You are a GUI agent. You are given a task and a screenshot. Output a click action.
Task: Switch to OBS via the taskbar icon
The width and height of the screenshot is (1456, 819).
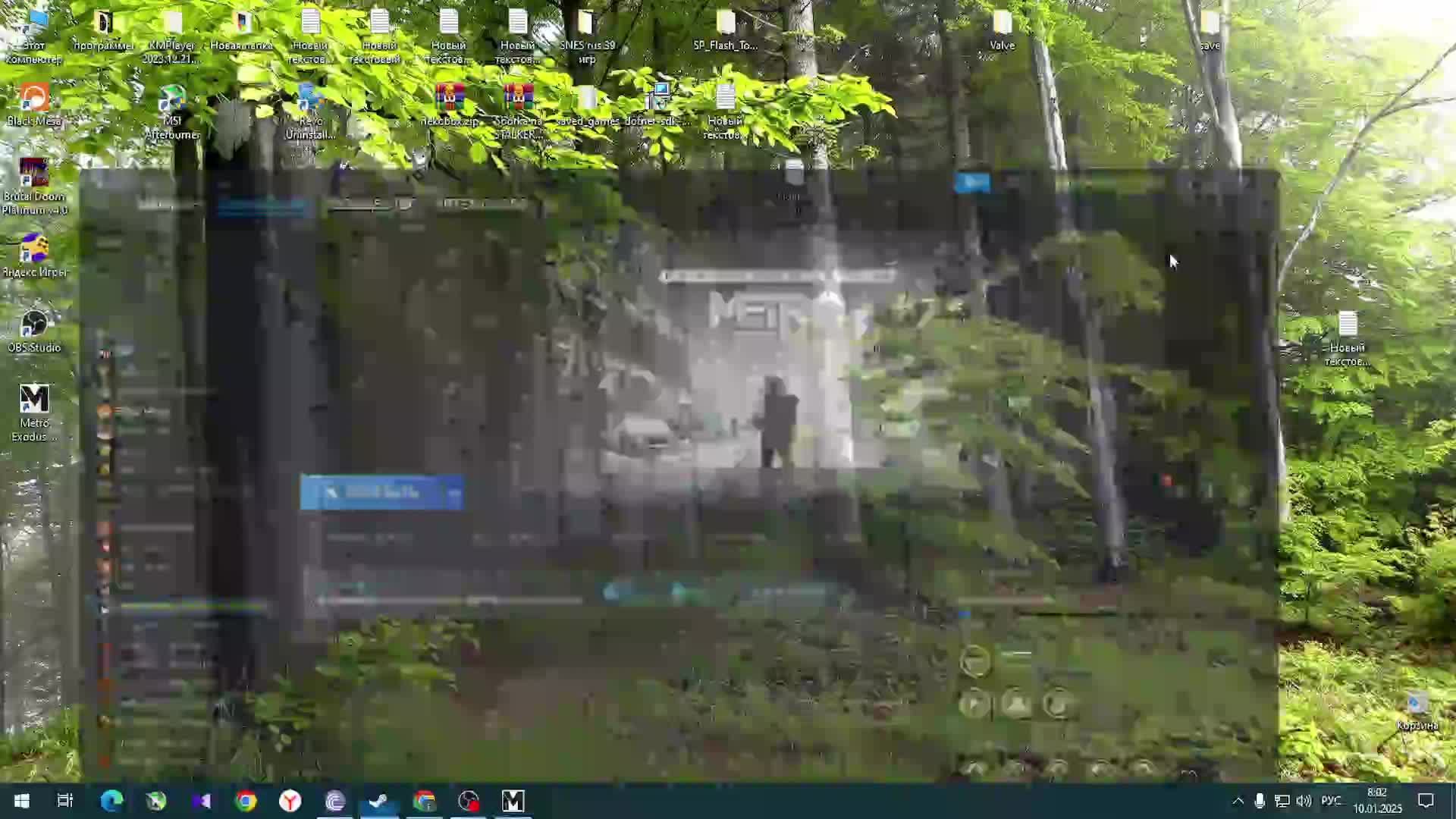point(469,801)
